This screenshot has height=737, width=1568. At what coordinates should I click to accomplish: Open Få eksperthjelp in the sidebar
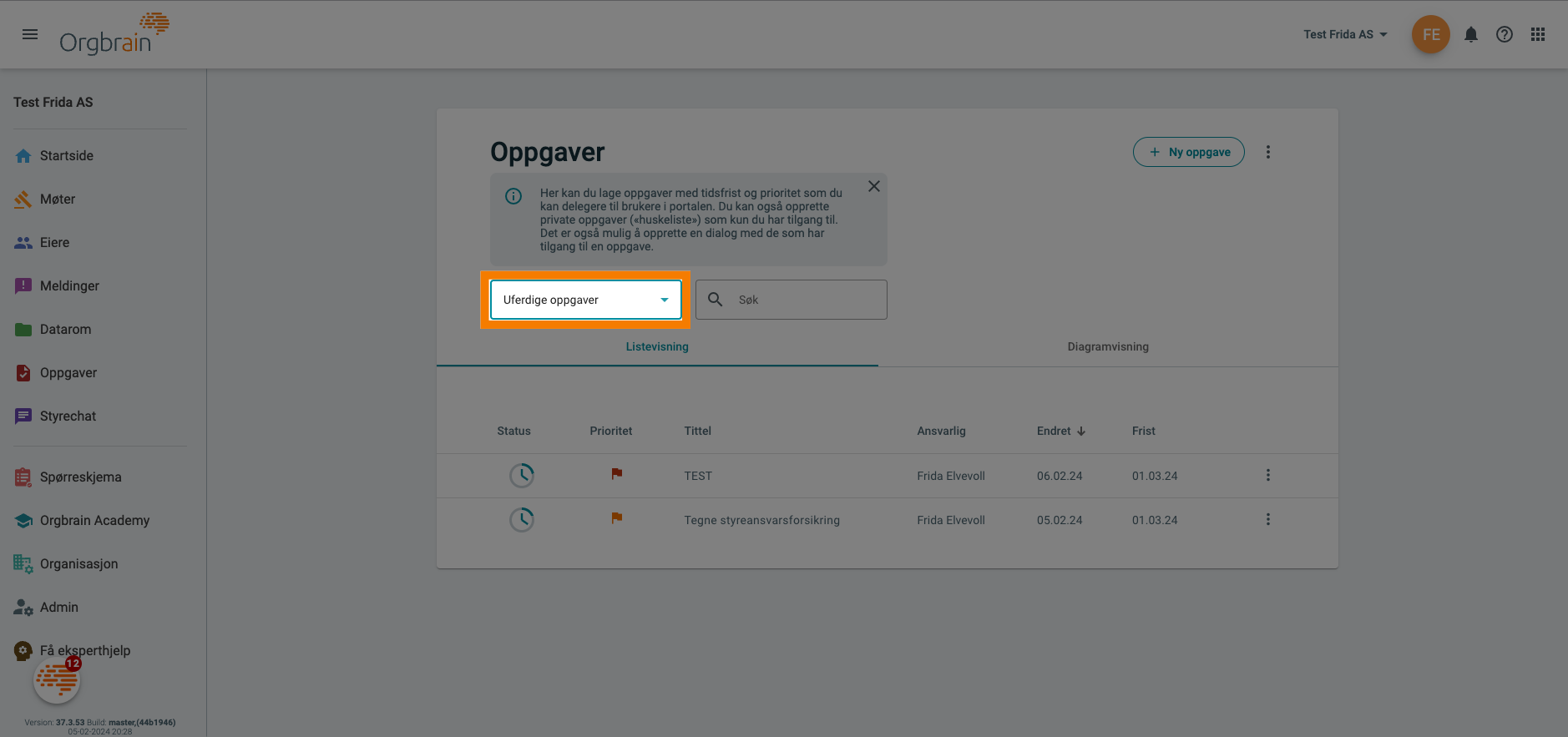point(84,650)
